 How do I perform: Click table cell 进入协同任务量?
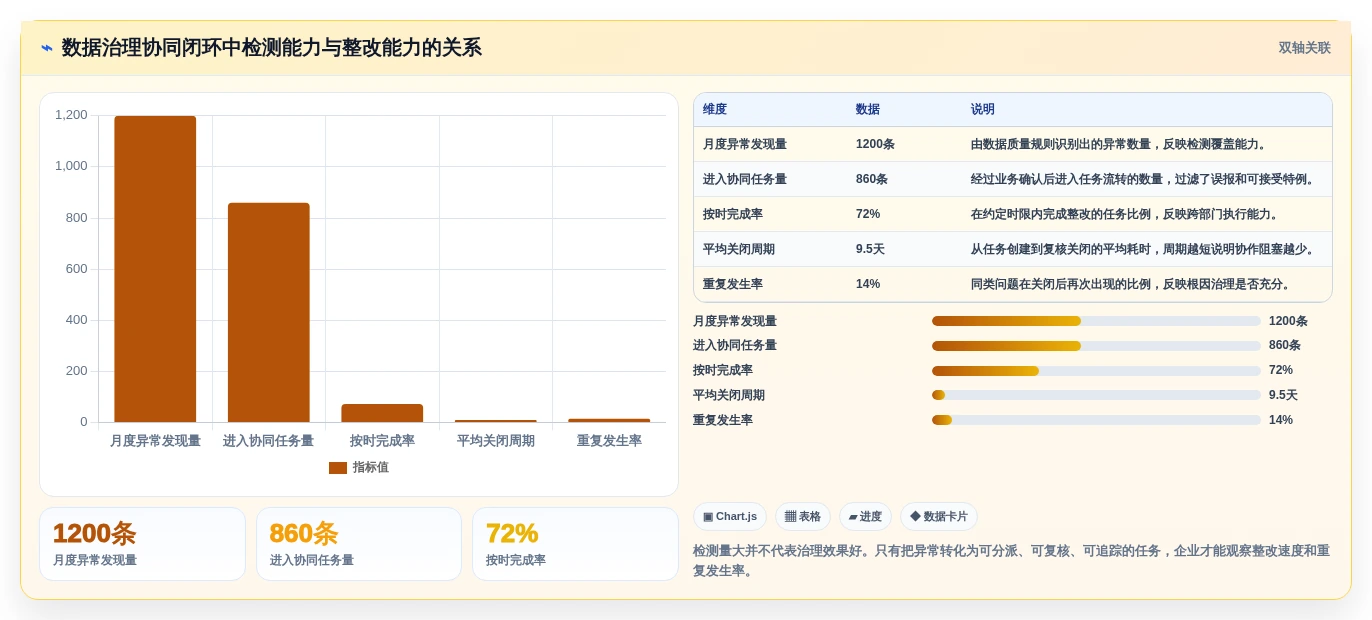coord(745,179)
